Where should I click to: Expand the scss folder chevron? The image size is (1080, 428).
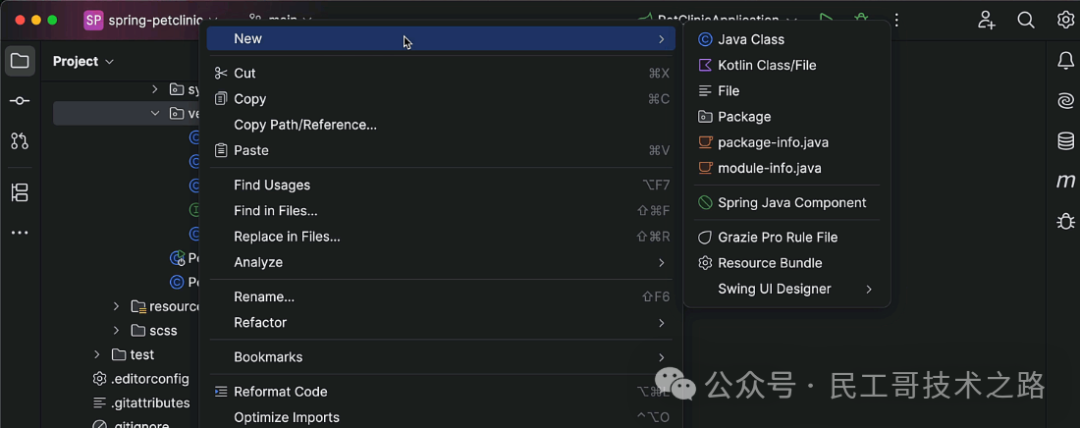pyautogui.click(x=116, y=331)
